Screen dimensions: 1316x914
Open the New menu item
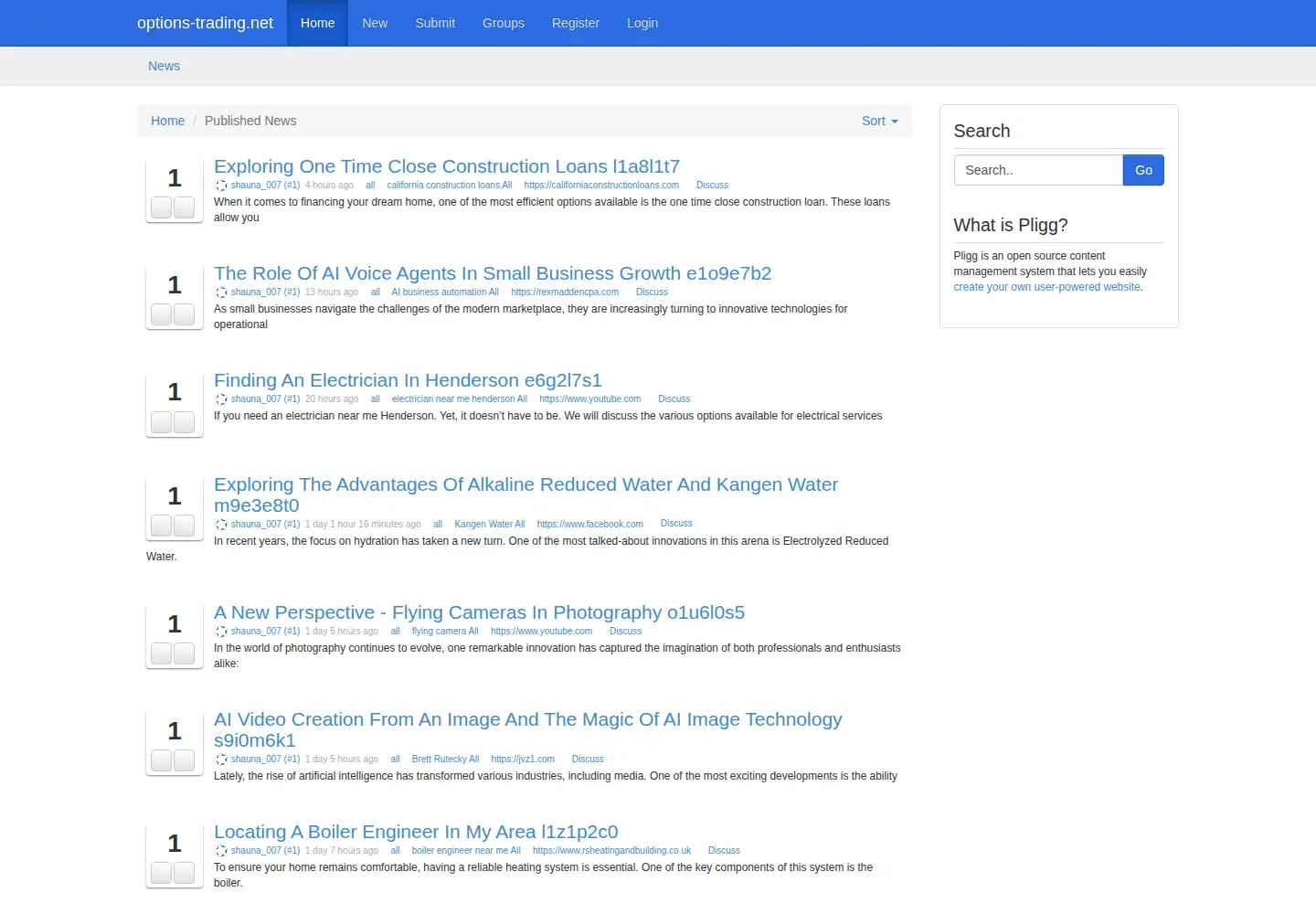[375, 23]
